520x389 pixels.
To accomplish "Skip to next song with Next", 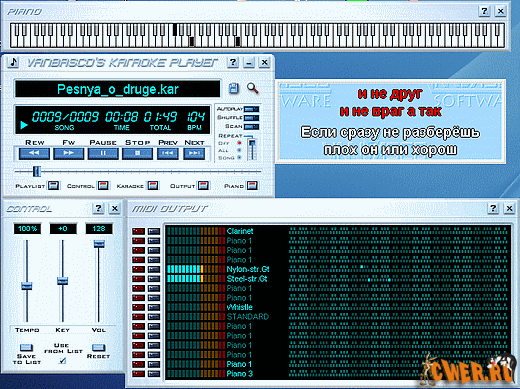I will [x=194, y=153].
